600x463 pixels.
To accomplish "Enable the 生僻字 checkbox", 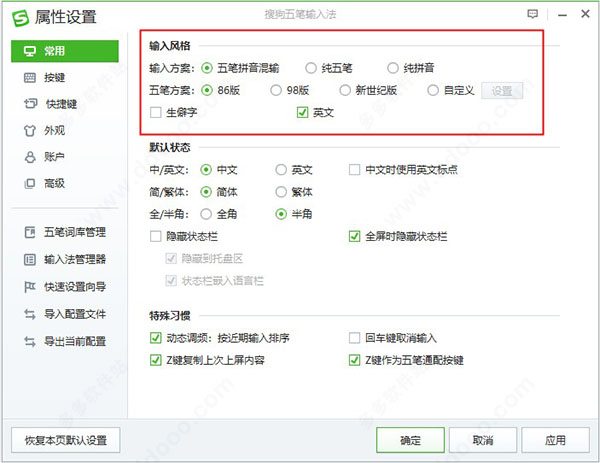I will (156, 113).
